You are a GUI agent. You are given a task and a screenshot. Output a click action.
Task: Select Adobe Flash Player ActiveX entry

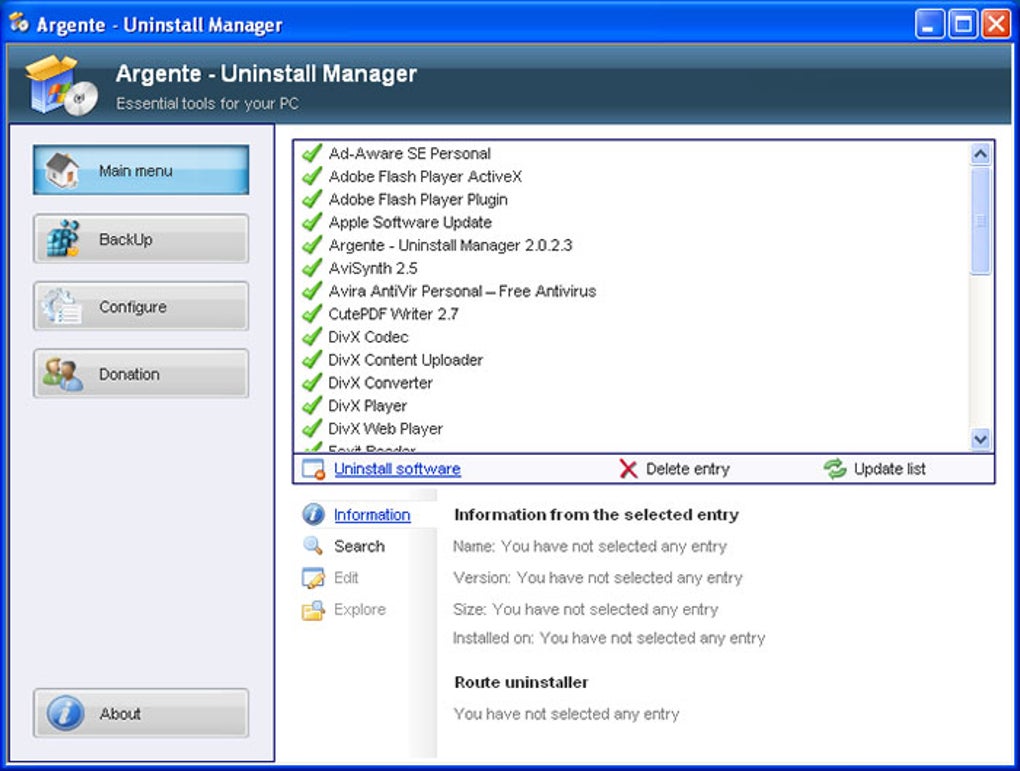click(x=425, y=176)
